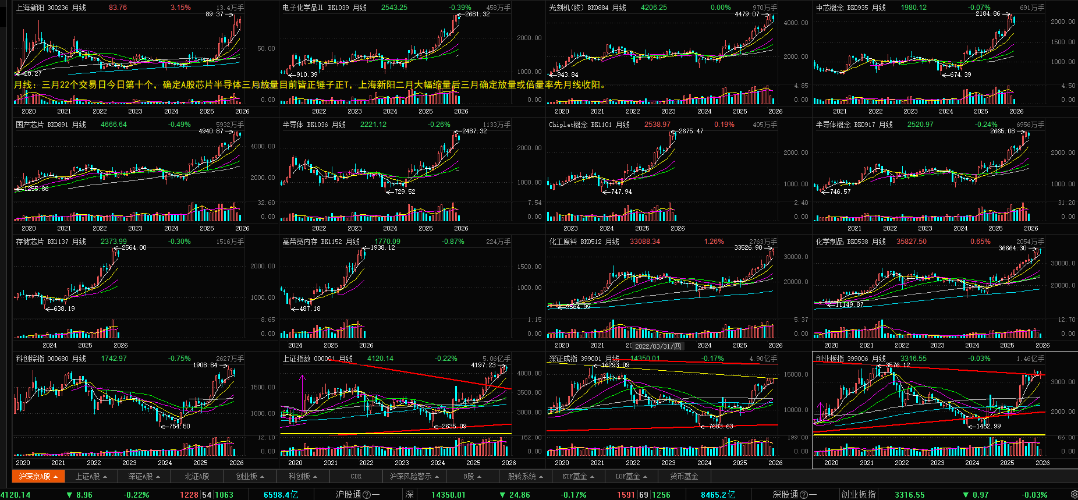Open the 上证A股 tab dropdown
The height and width of the screenshot is (500, 1078).
[x=105, y=477]
